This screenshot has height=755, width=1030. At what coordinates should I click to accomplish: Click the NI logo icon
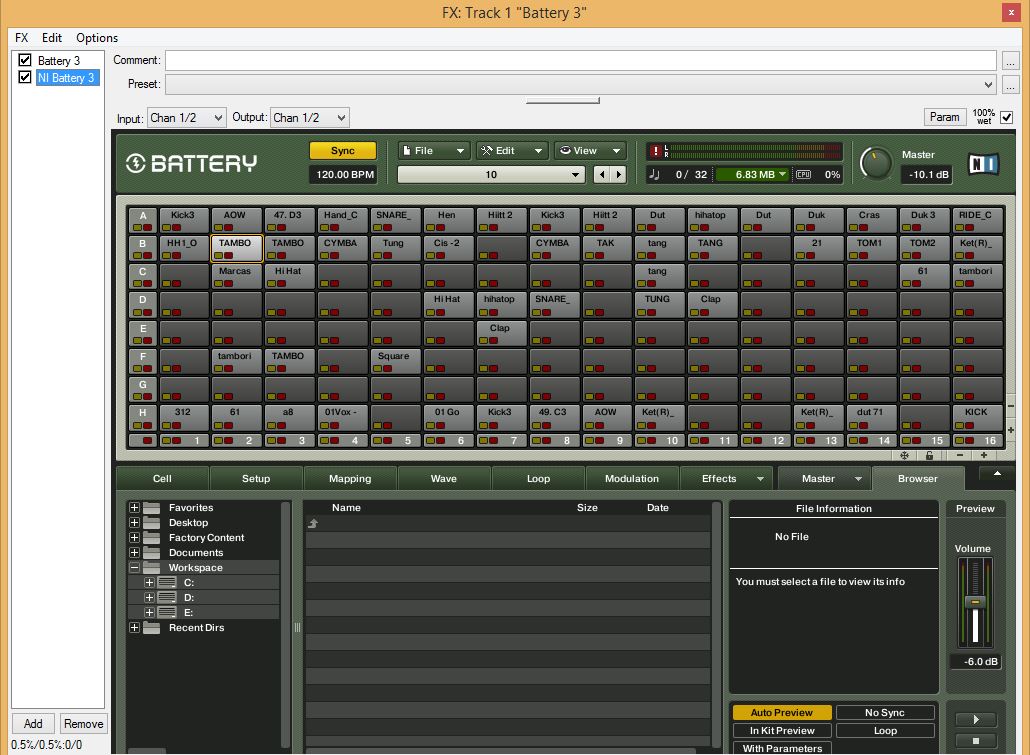[x=984, y=163]
